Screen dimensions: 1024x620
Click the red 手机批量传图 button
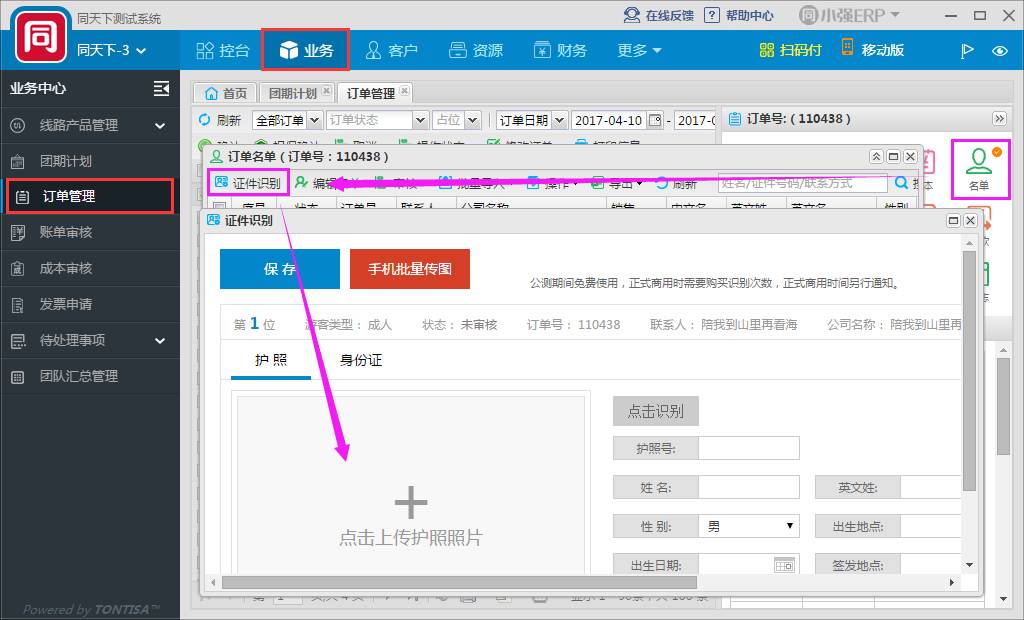coord(409,269)
